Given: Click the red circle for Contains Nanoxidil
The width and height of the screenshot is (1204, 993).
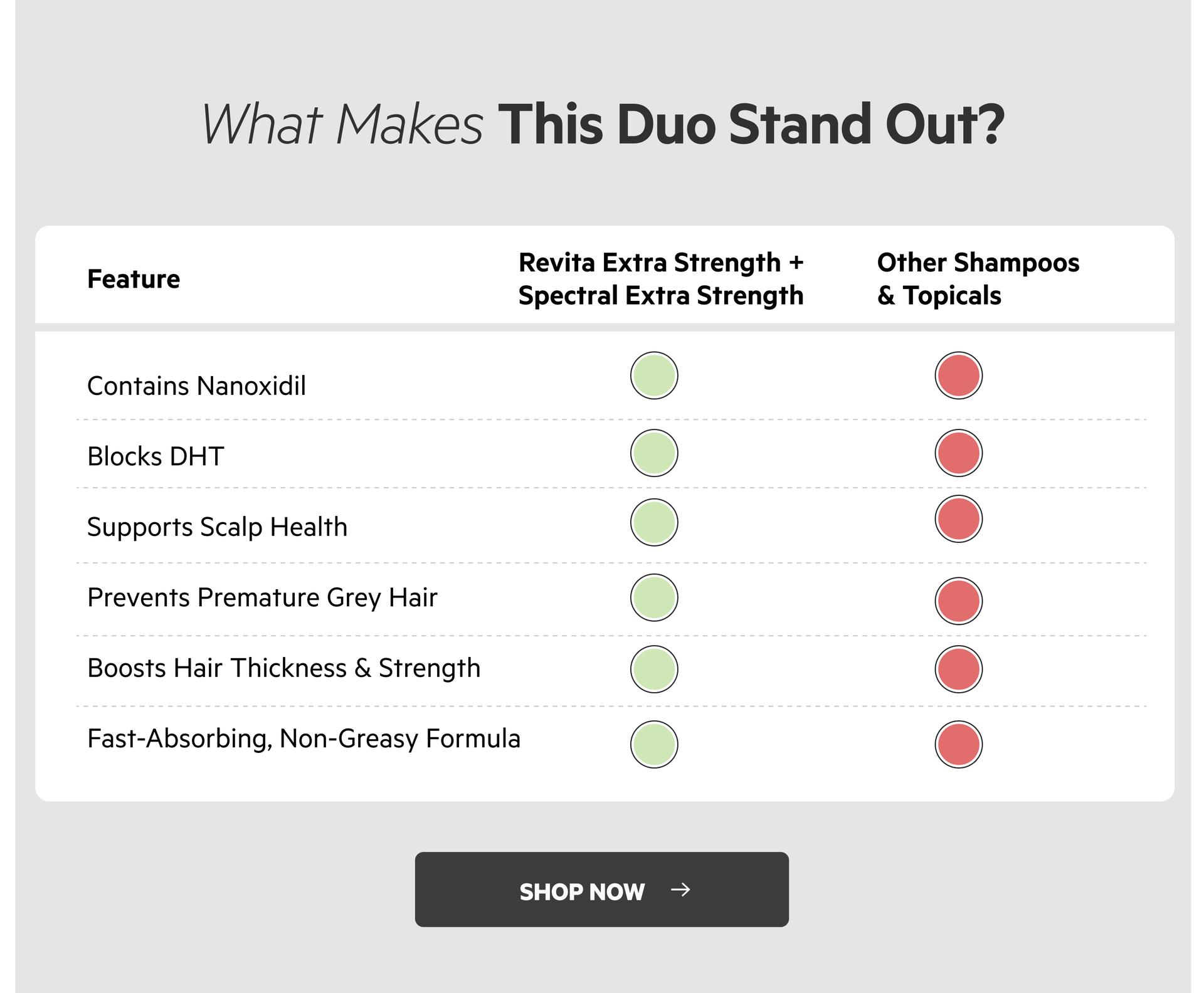Looking at the screenshot, I should pos(958,376).
